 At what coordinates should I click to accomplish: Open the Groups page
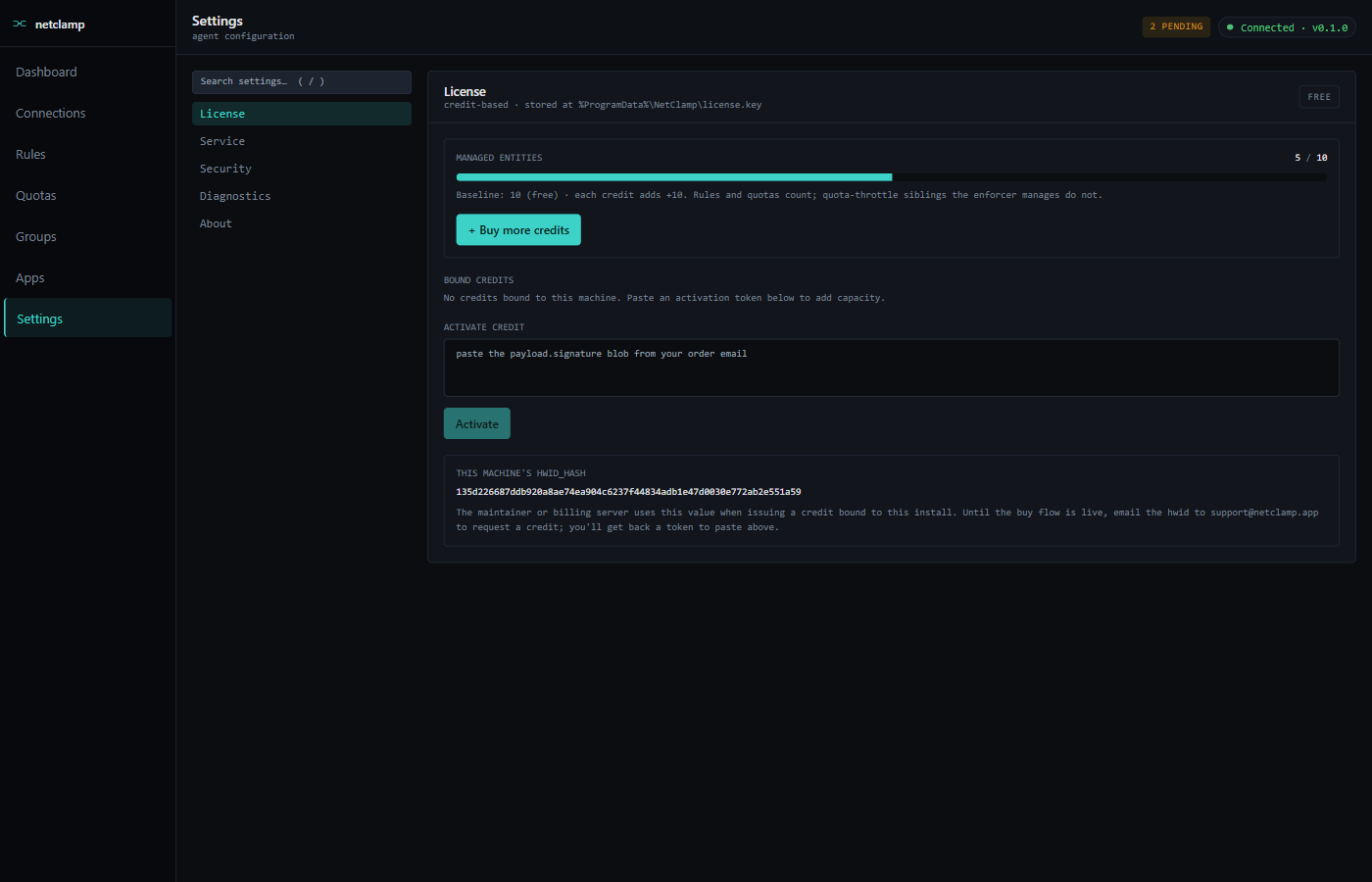point(87,237)
